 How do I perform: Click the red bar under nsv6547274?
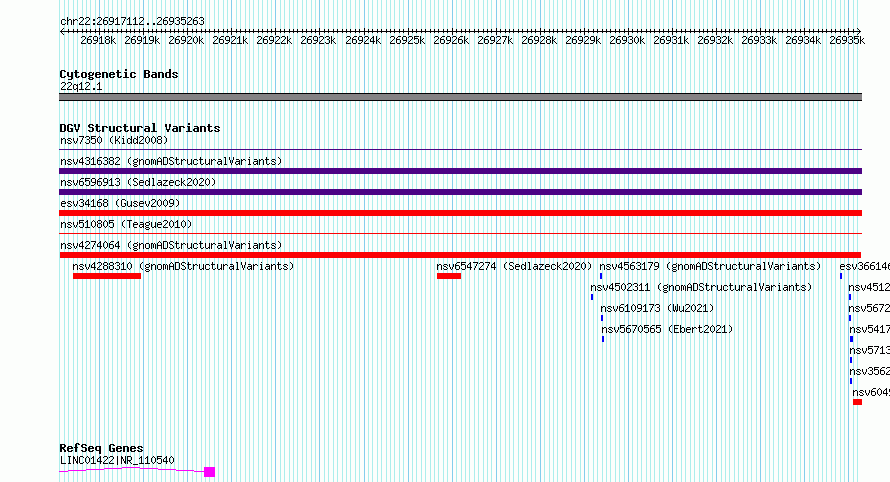tap(449, 276)
